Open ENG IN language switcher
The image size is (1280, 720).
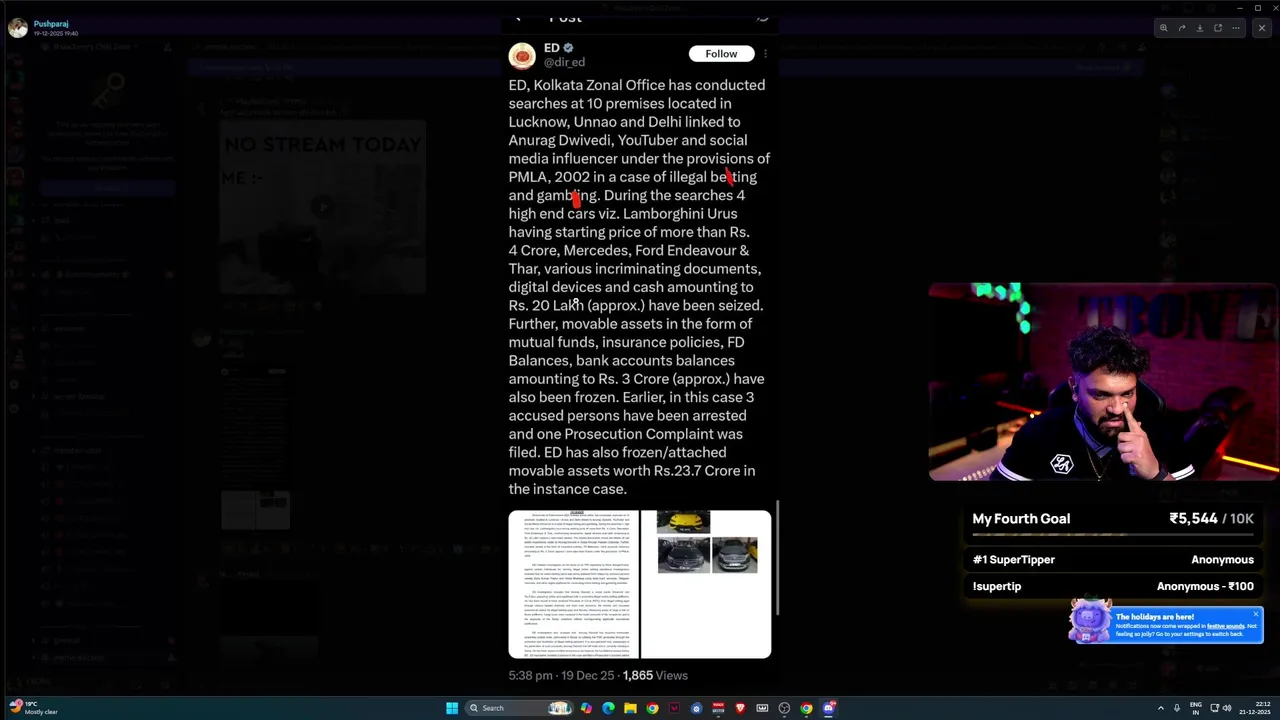1195,708
